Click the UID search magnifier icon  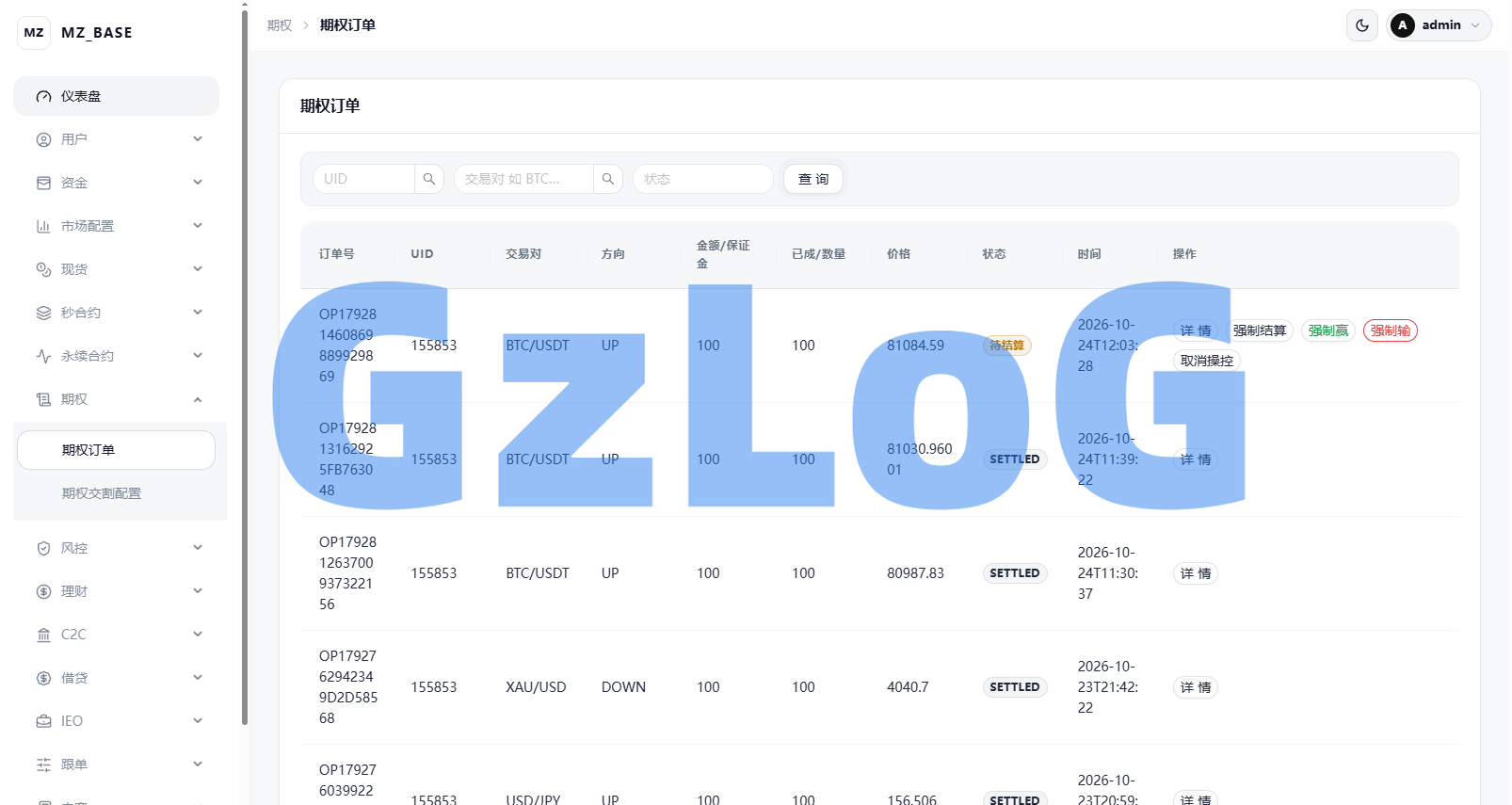point(429,179)
